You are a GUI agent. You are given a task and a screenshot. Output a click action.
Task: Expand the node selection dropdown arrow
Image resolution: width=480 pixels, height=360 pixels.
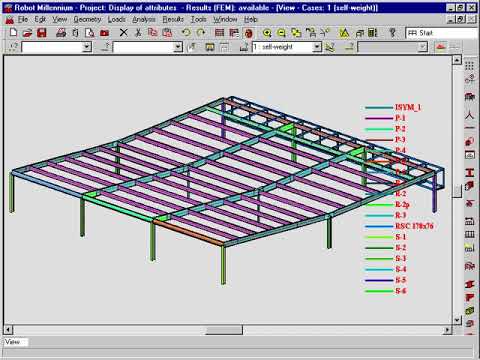(x=87, y=47)
